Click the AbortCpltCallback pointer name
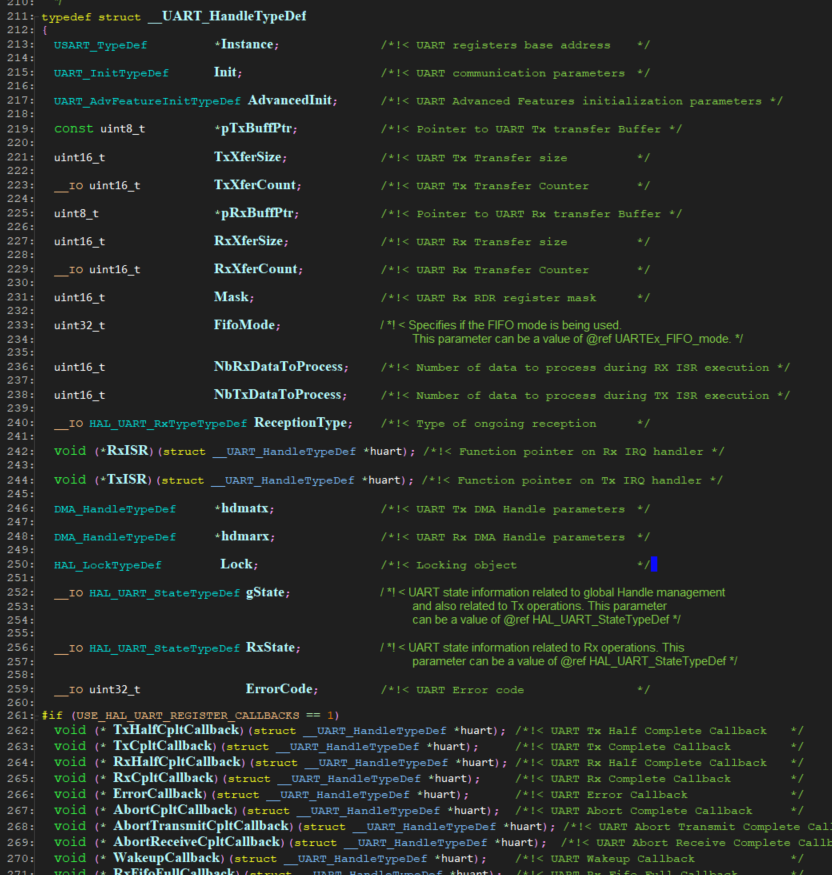 tap(173, 810)
